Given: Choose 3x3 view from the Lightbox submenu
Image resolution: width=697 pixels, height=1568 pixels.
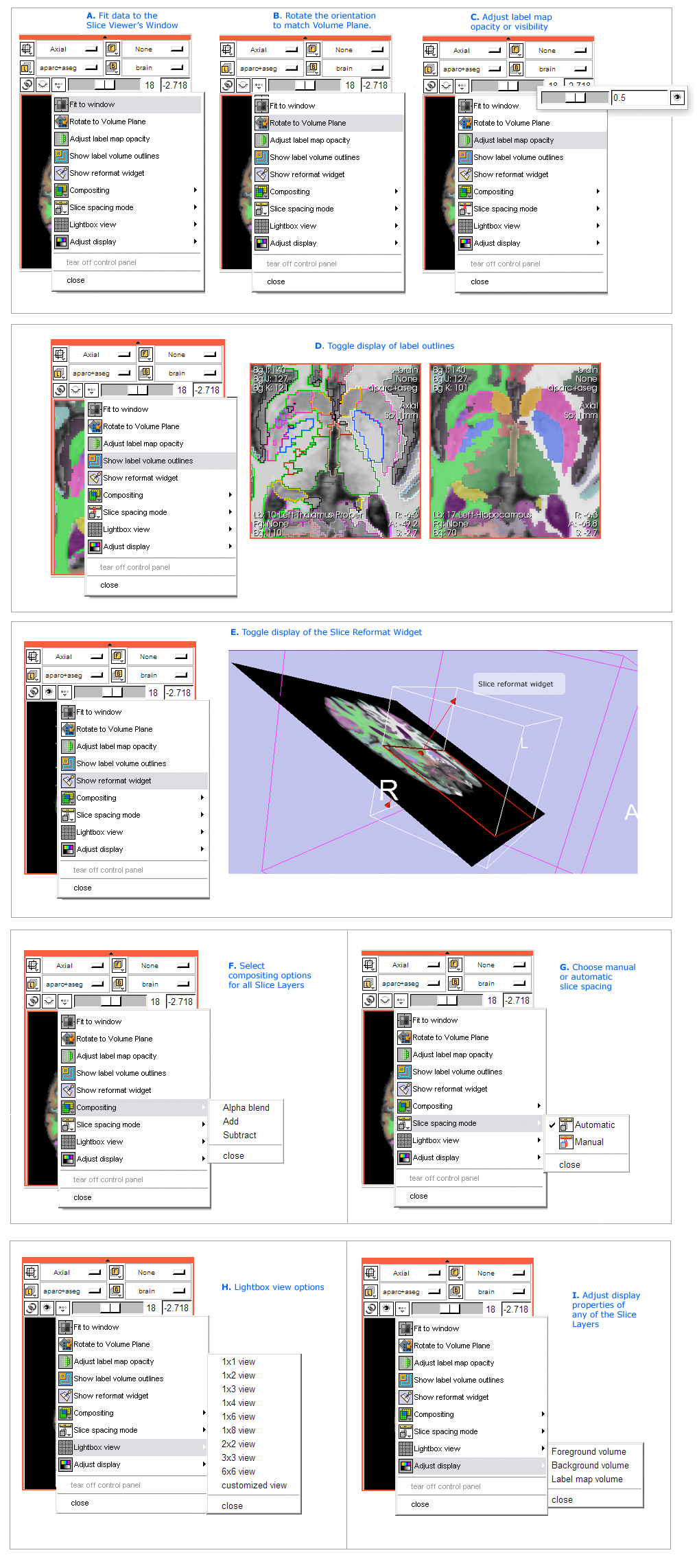Looking at the screenshot, I should (238, 1458).
